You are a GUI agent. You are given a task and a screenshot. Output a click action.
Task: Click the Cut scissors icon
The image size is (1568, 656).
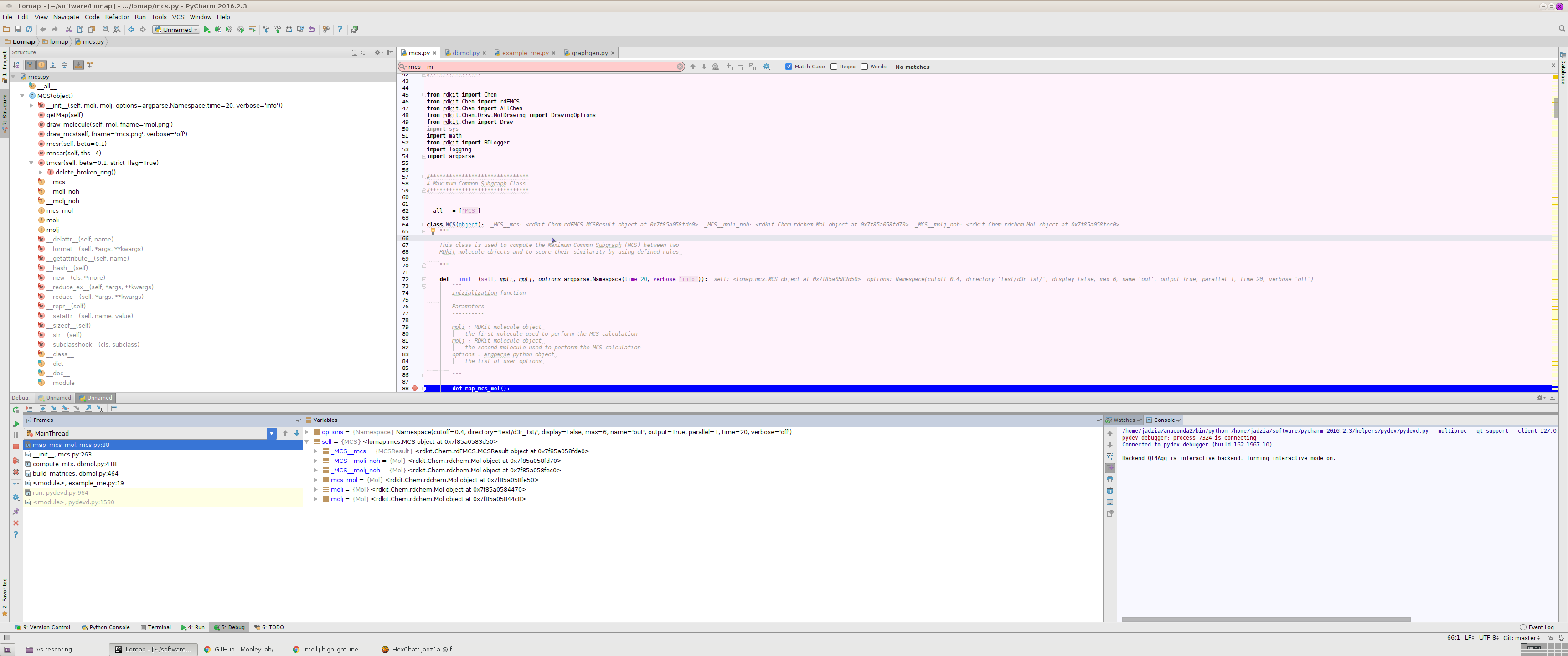point(69,29)
